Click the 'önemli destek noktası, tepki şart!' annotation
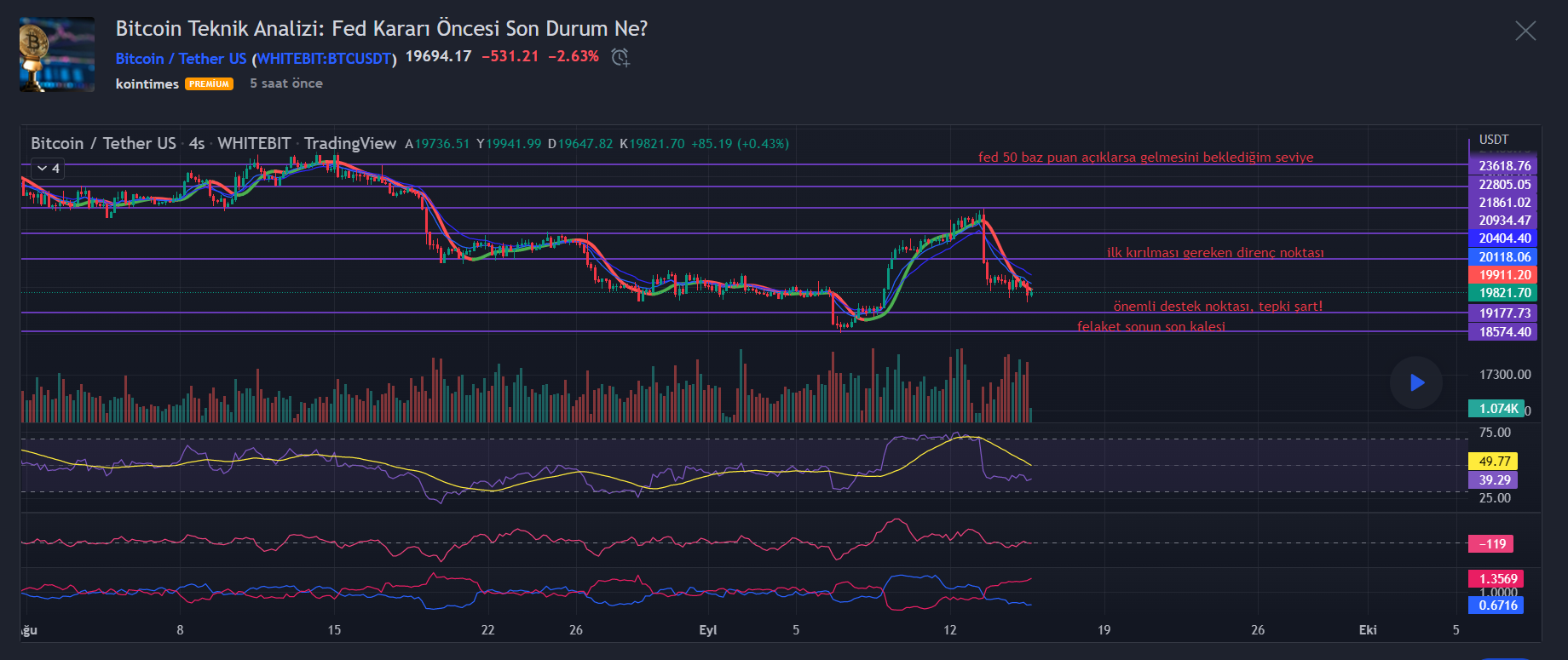 [x=1218, y=307]
